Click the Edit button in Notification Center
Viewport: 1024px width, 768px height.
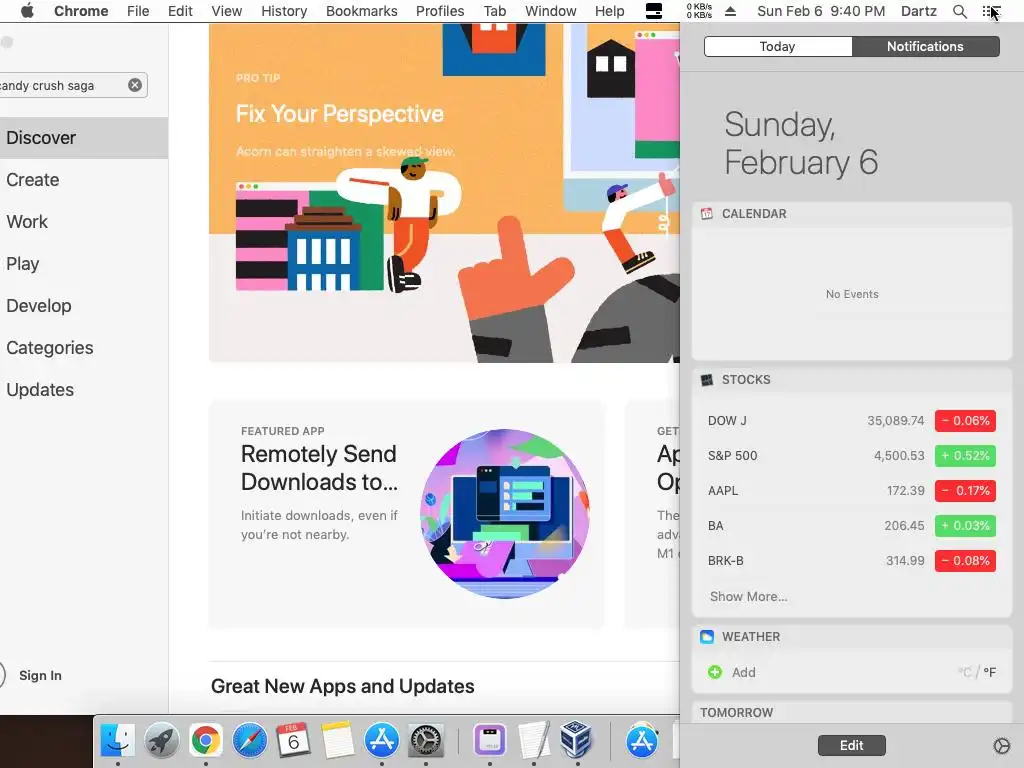point(852,745)
